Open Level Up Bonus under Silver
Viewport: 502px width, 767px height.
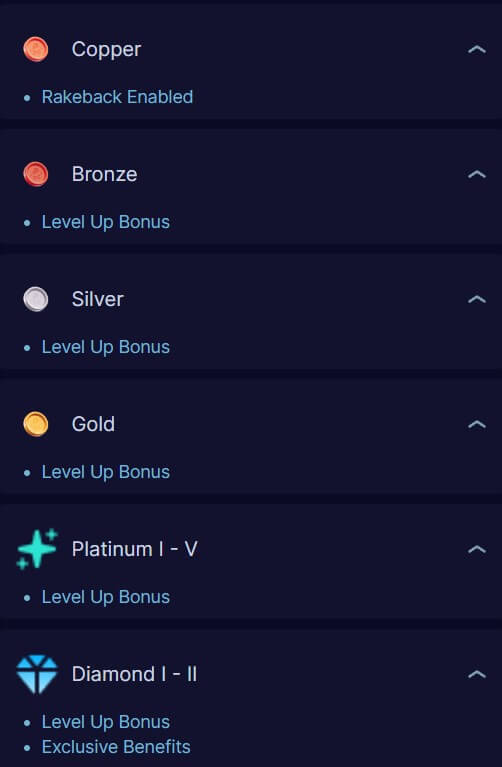[x=106, y=347]
